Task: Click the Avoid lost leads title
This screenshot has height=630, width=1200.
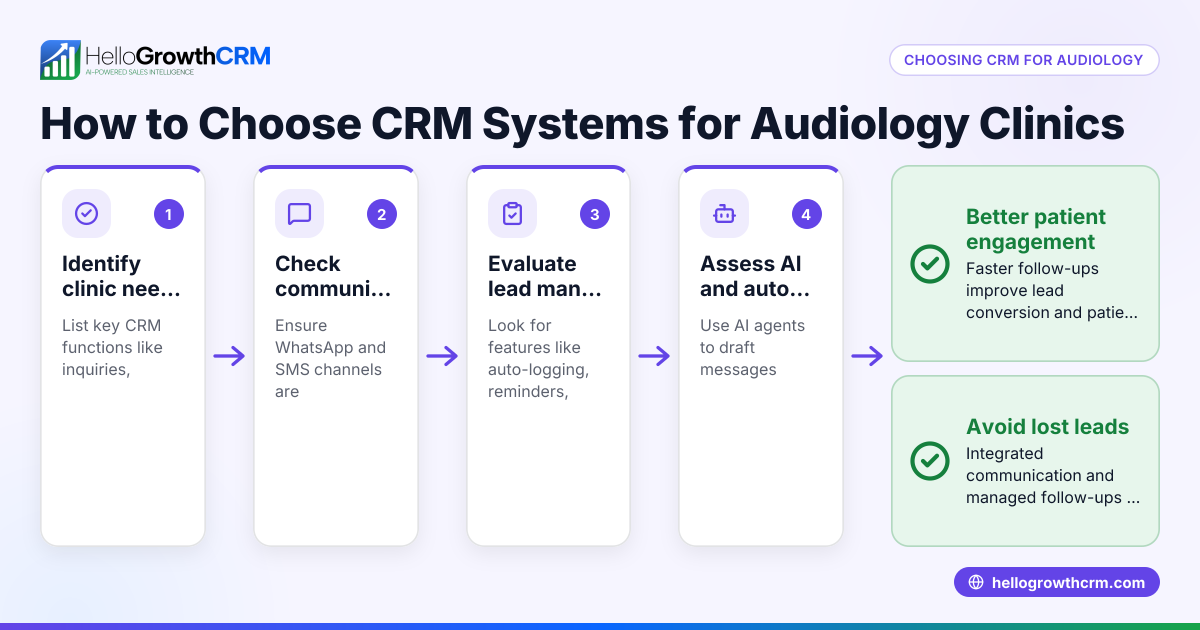Action: point(1047,427)
